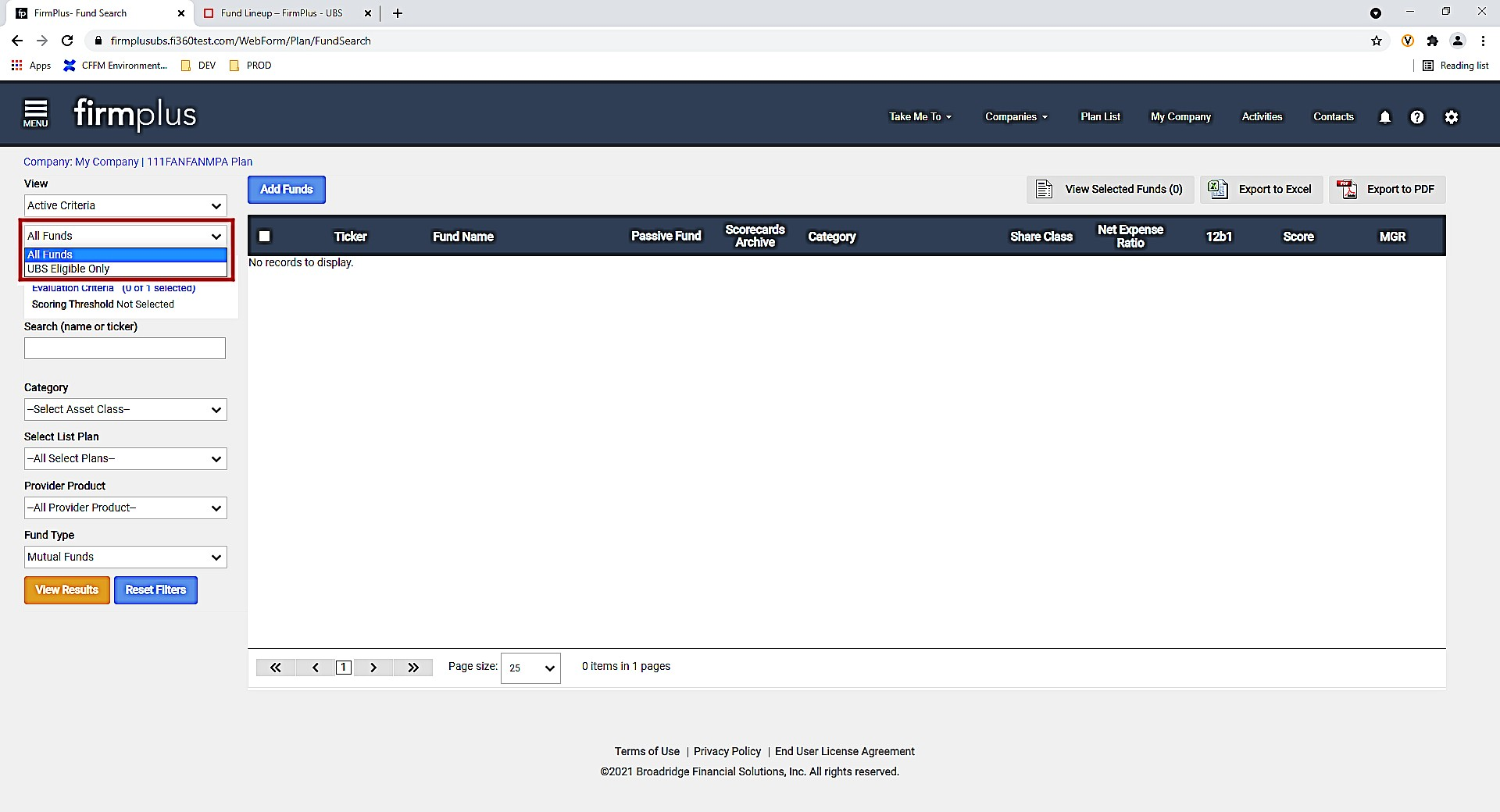Switch to the Fund Lineup browser tab
This screenshot has height=812, width=1500.
pos(281,13)
